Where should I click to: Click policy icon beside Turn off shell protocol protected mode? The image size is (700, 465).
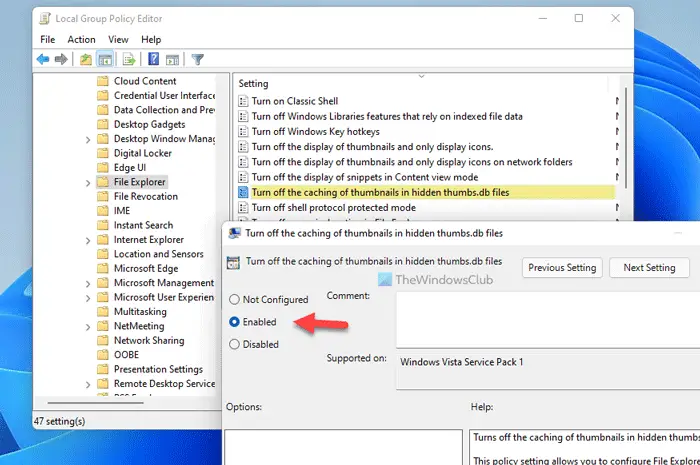[x=243, y=208]
